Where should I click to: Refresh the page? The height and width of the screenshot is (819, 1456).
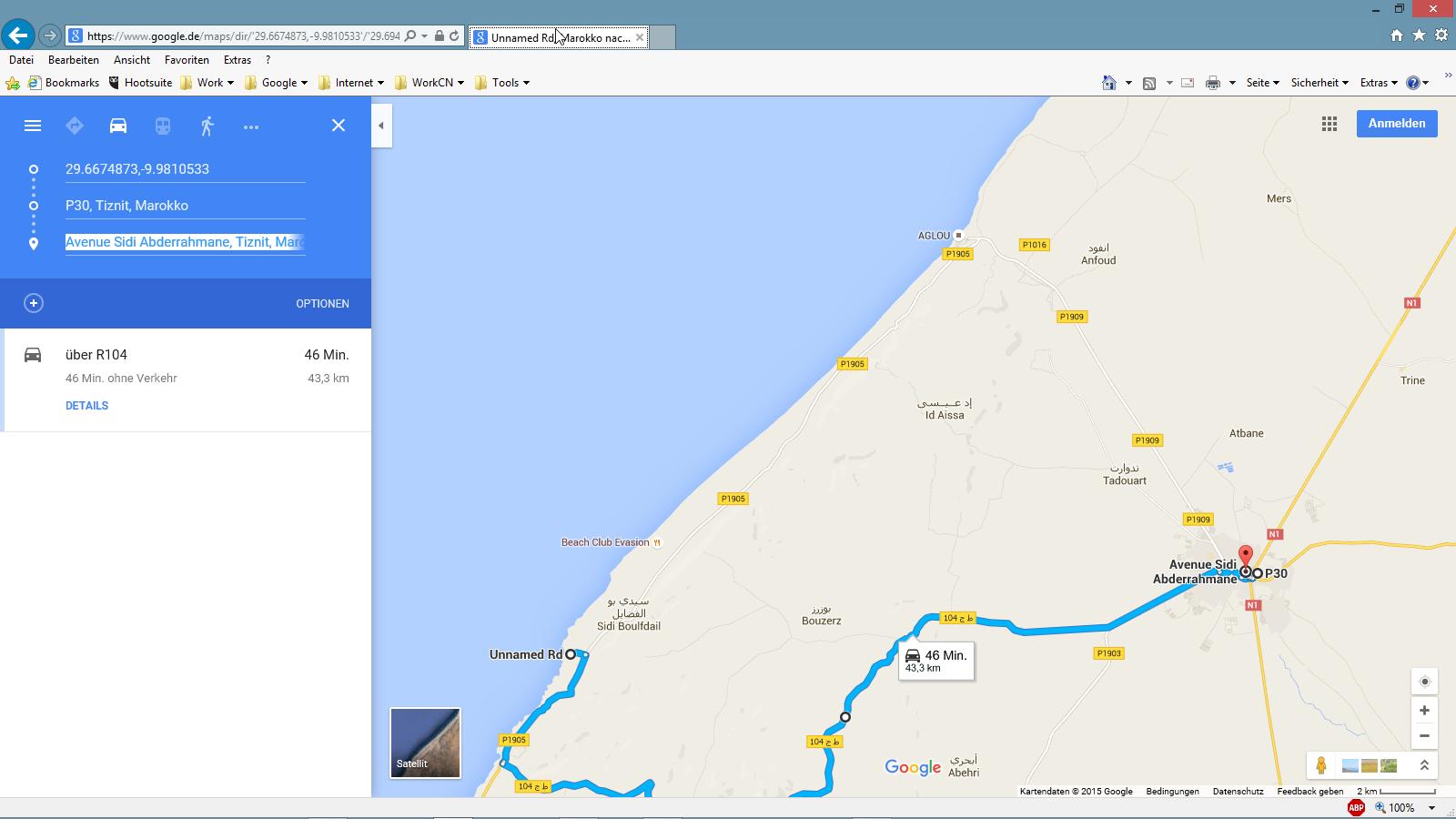454,36
